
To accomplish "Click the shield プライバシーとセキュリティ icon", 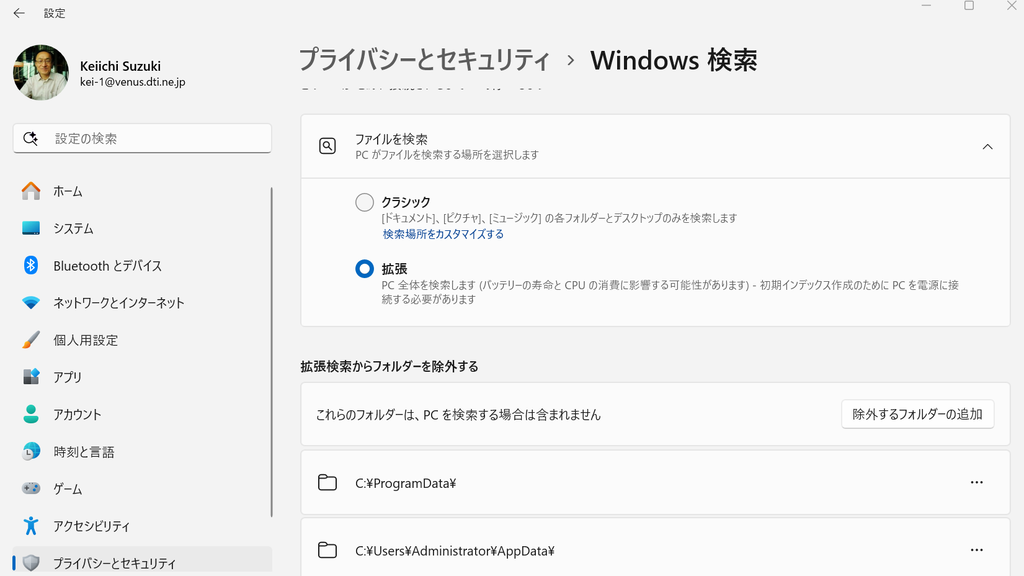I will (x=31, y=563).
